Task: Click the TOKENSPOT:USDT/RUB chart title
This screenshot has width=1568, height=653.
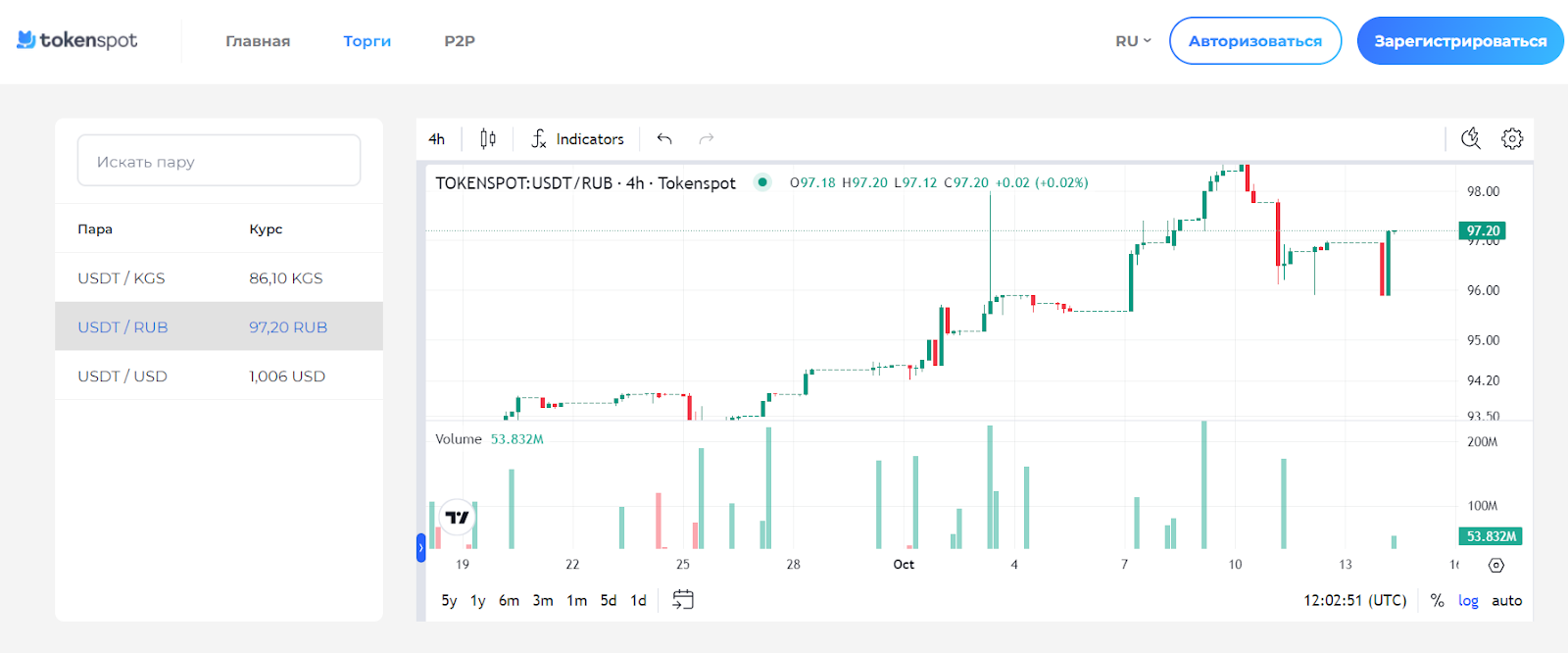Action: (x=585, y=183)
